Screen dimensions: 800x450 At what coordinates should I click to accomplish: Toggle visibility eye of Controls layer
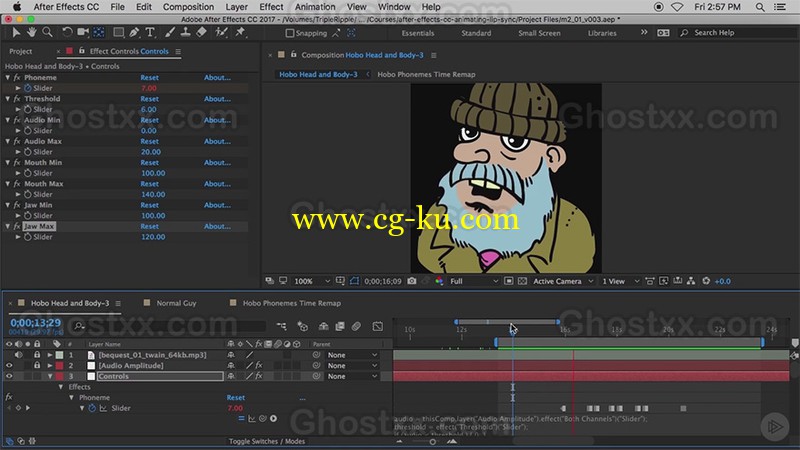9,376
